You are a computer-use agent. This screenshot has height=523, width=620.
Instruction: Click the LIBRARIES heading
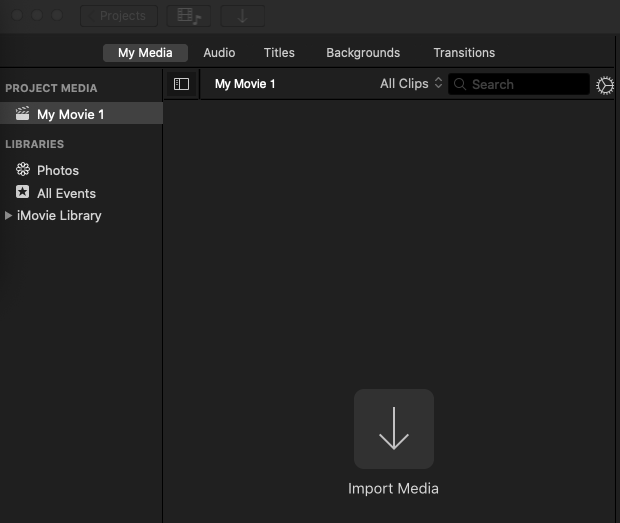pyautogui.click(x=34, y=144)
